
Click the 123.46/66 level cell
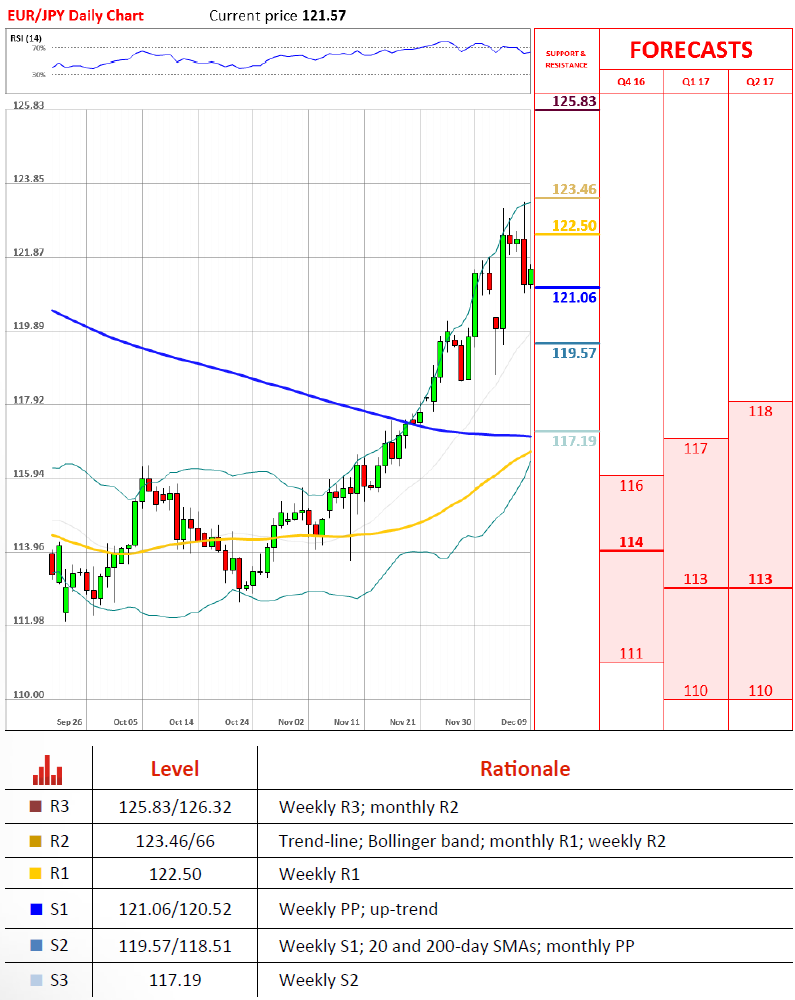pos(175,842)
